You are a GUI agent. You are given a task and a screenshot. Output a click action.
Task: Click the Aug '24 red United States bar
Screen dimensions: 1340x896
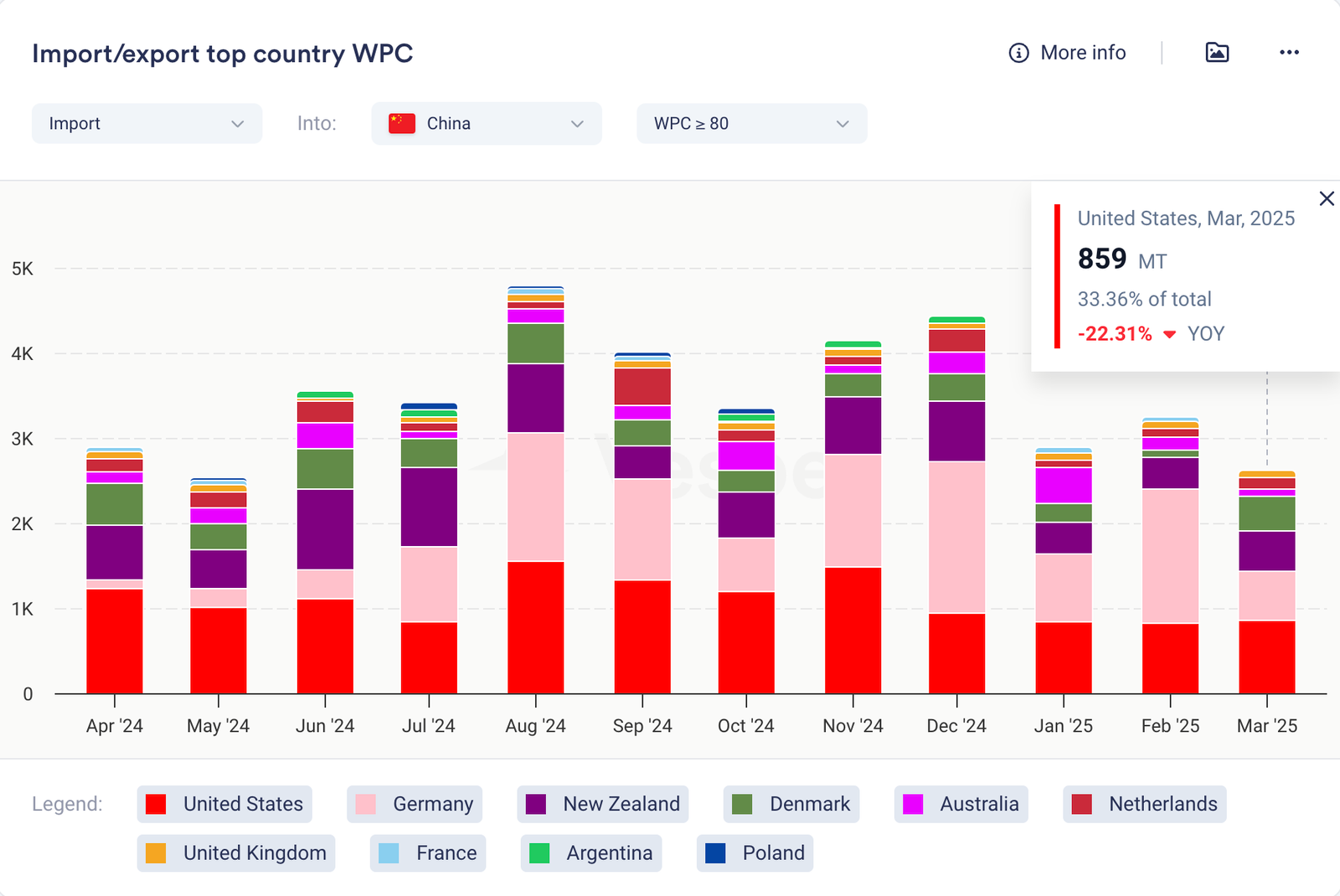[536, 627]
